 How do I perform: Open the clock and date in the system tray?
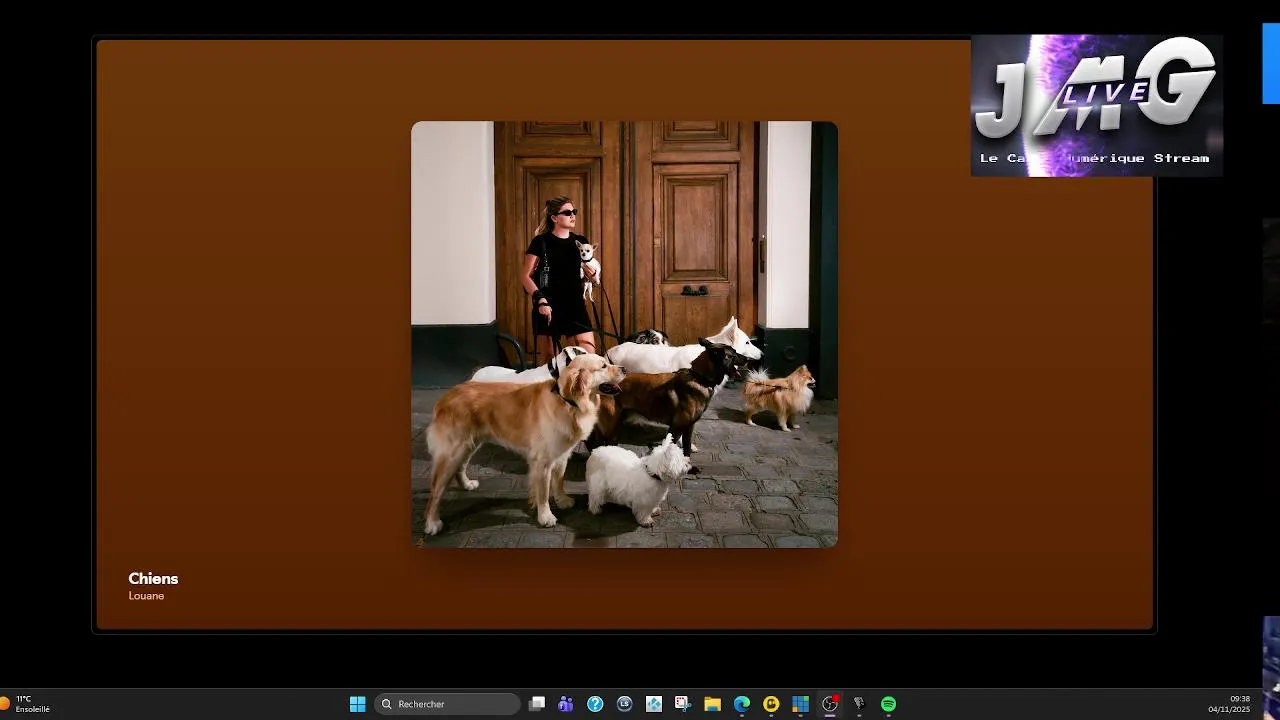point(1229,704)
